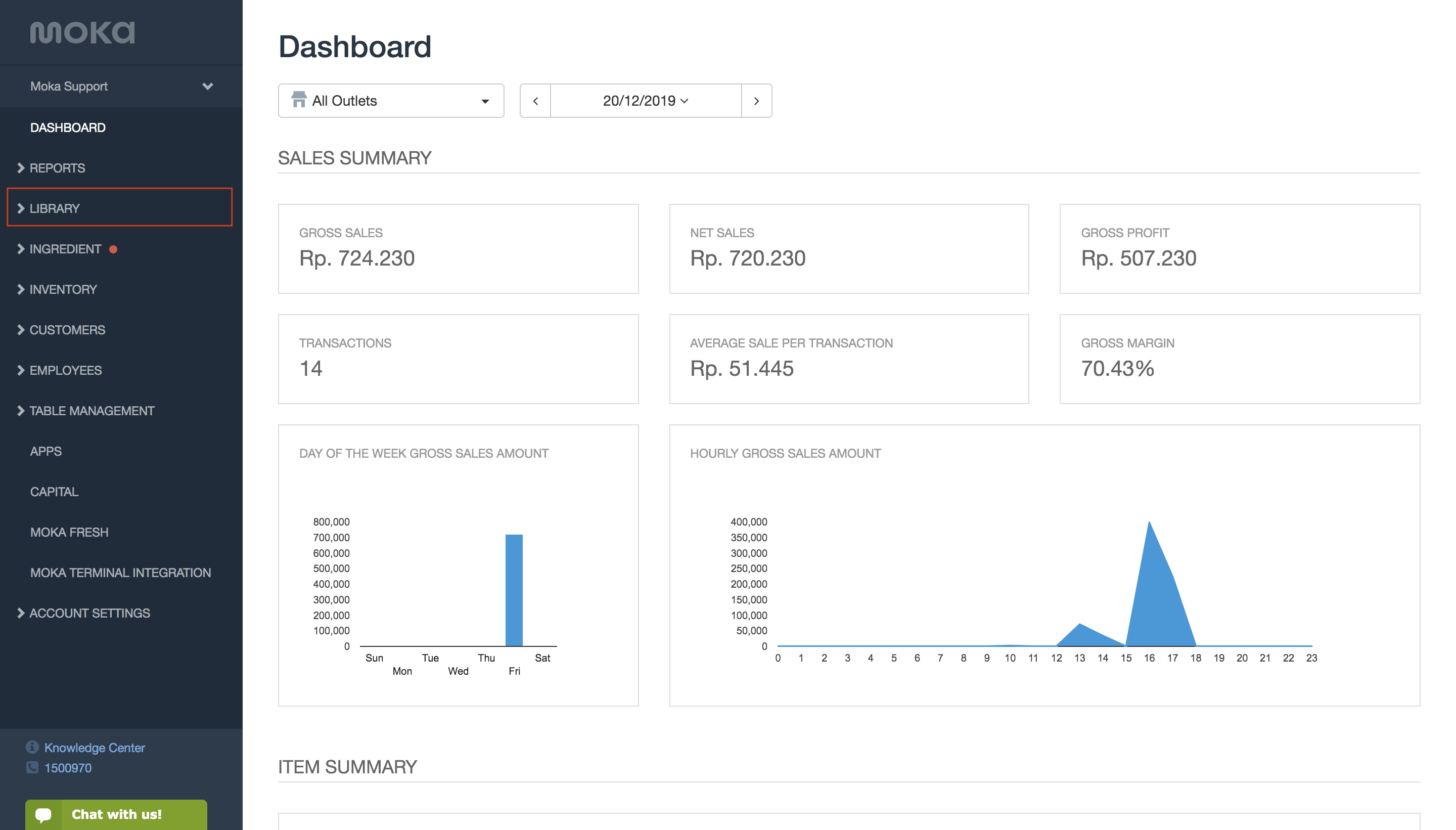This screenshot has height=830, width=1456.
Task: Open the Dashboard menu item
Action: click(68, 127)
